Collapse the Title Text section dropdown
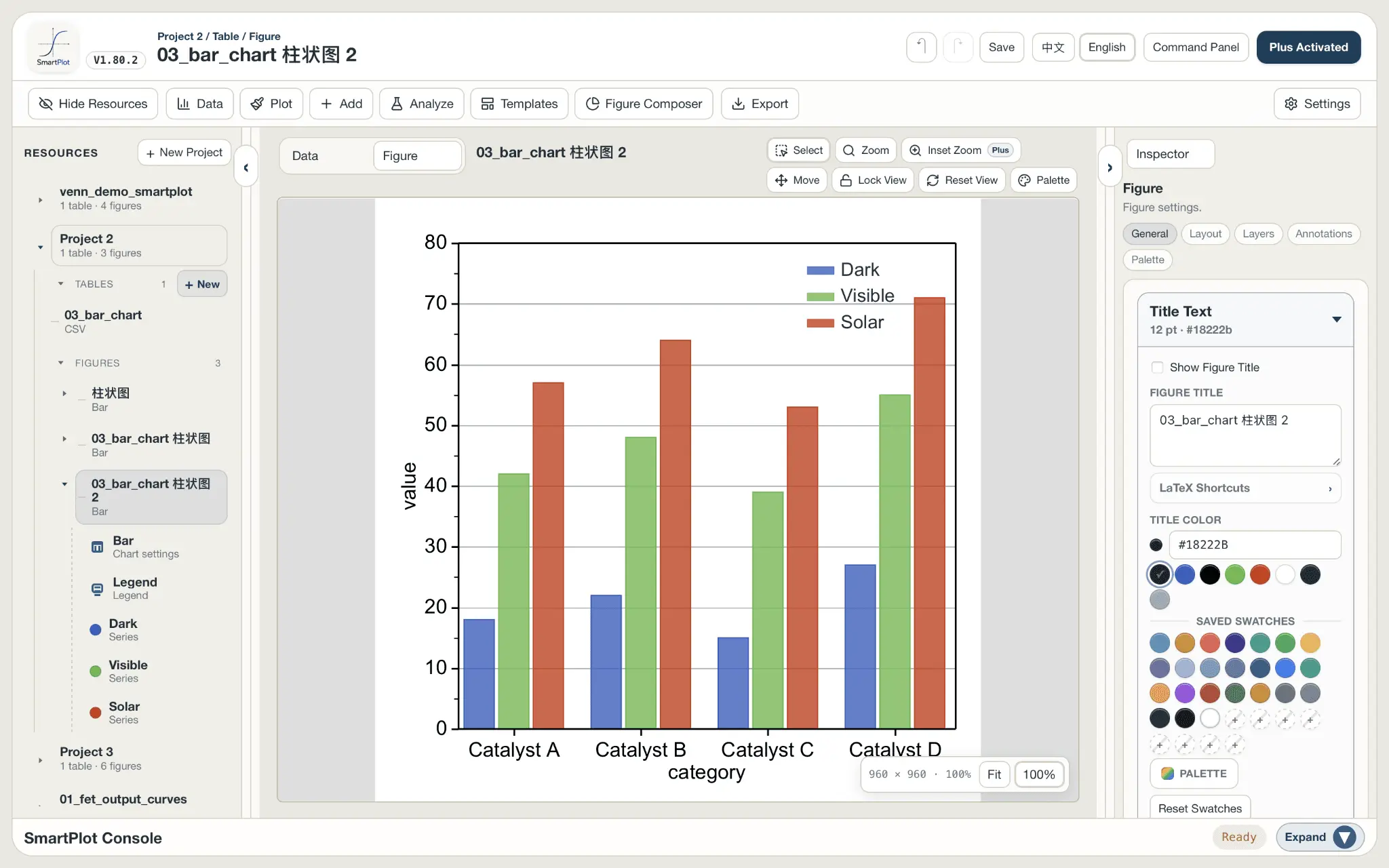Image resolution: width=1389 pixels, height=868 pixels. tap(1336, 319)
